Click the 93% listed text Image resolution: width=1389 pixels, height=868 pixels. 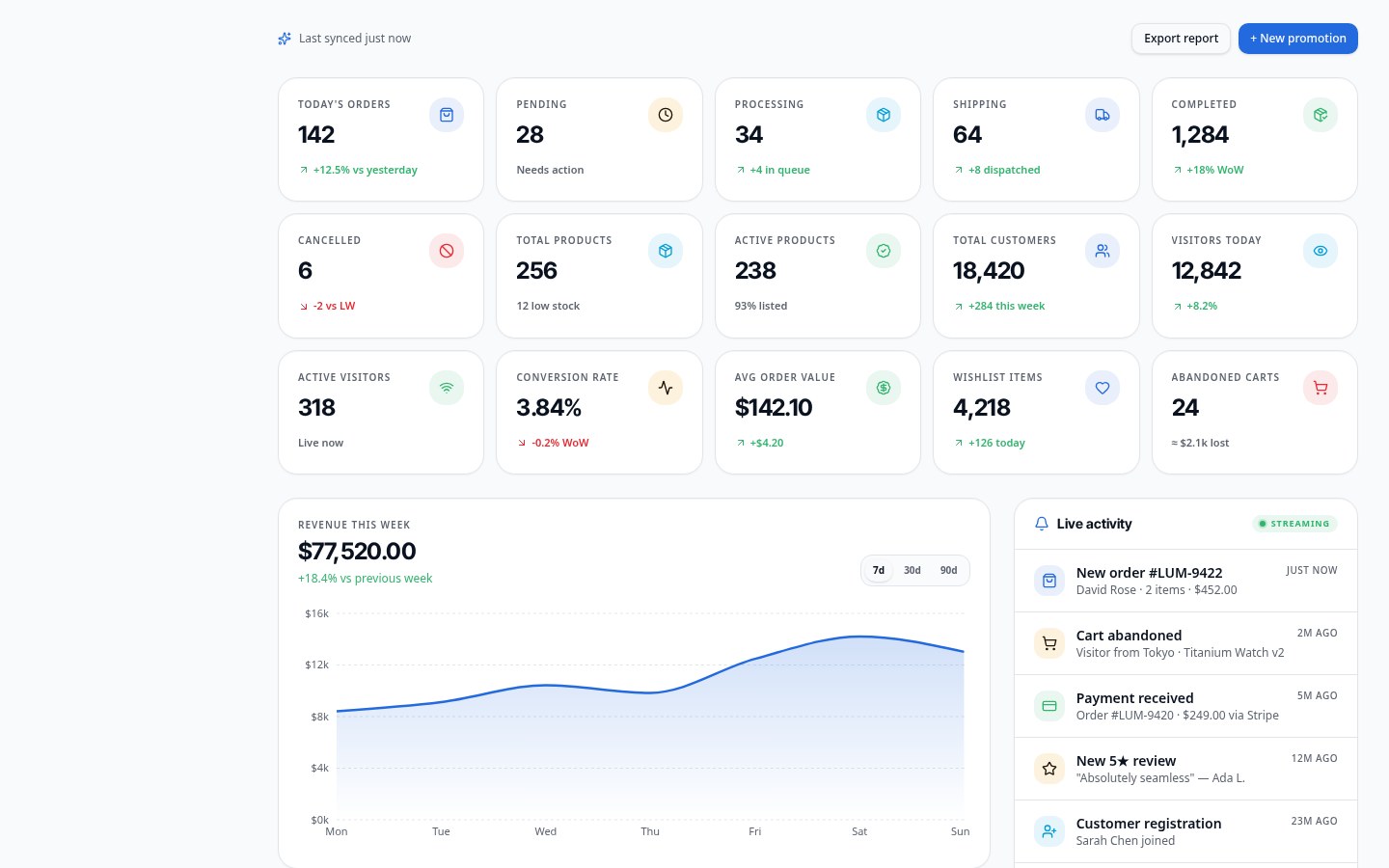(761, 306)
